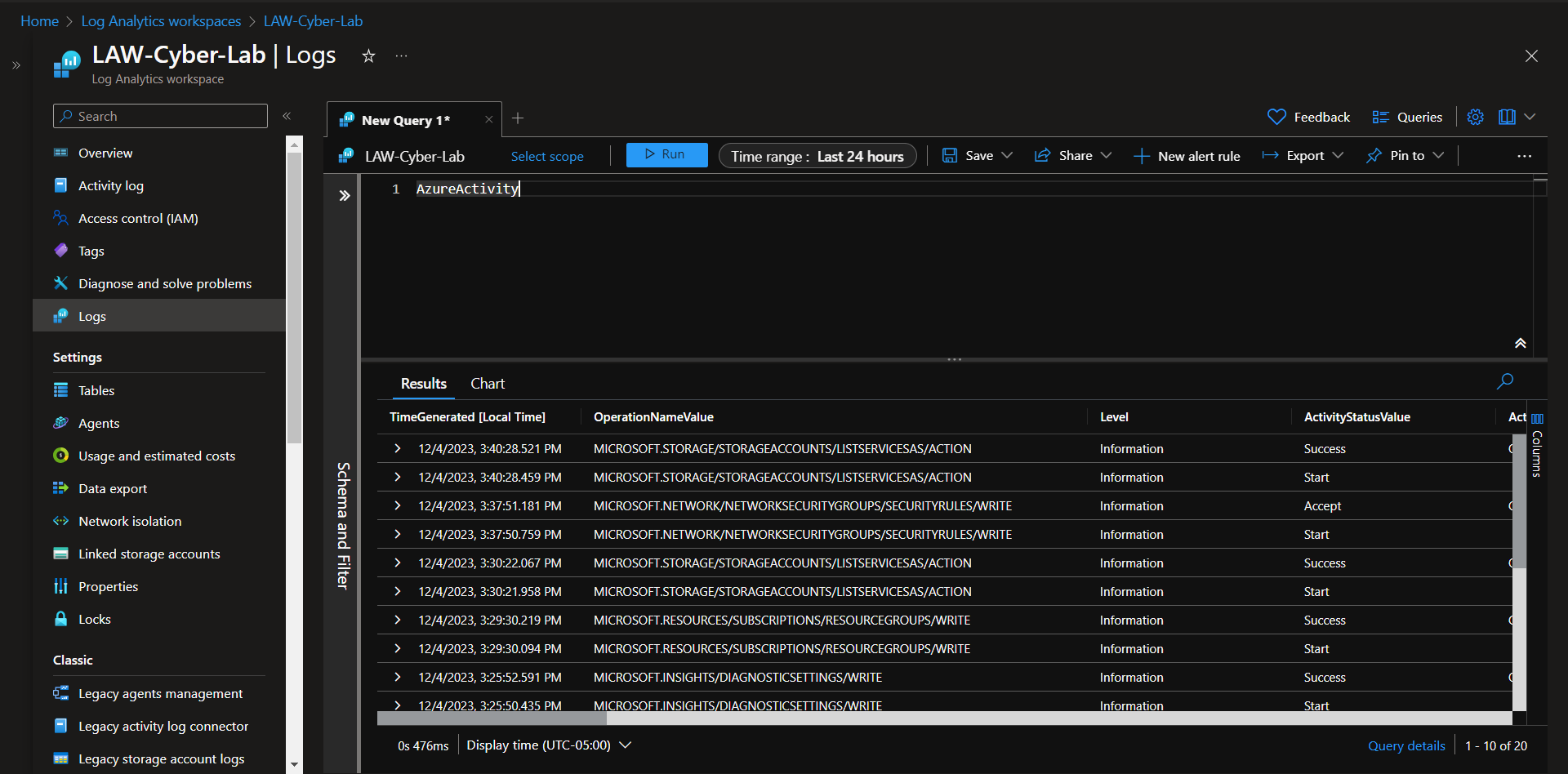Sort by the Level column header
The width and height of the screenshot is (1568, 774).
[1114, 416]
